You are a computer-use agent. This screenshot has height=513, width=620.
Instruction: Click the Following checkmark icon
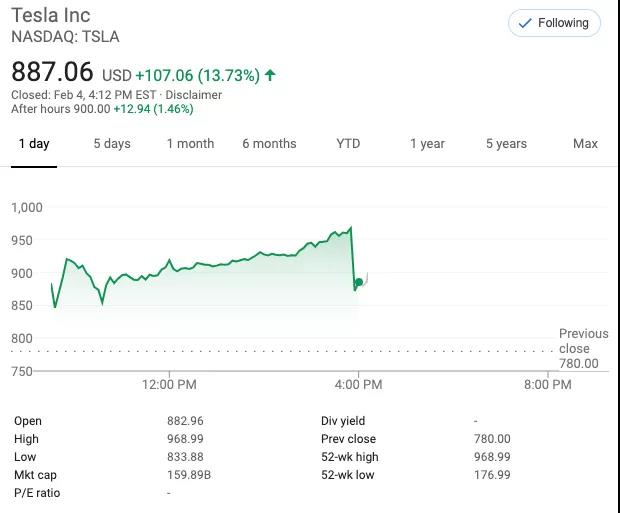tap(525, 23)
